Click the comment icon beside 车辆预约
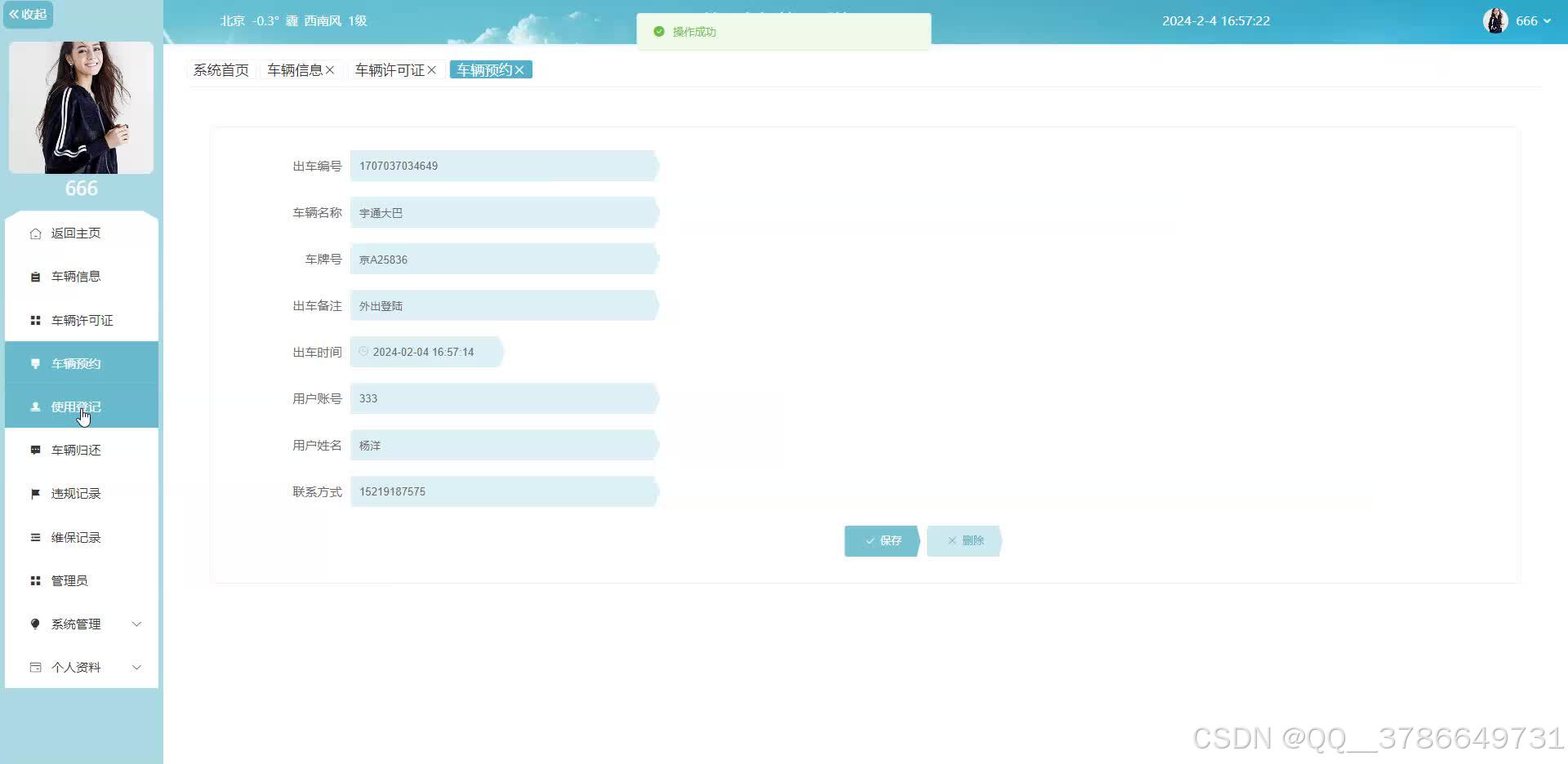This screenshot has width=1568, height=764. (35, 363)
